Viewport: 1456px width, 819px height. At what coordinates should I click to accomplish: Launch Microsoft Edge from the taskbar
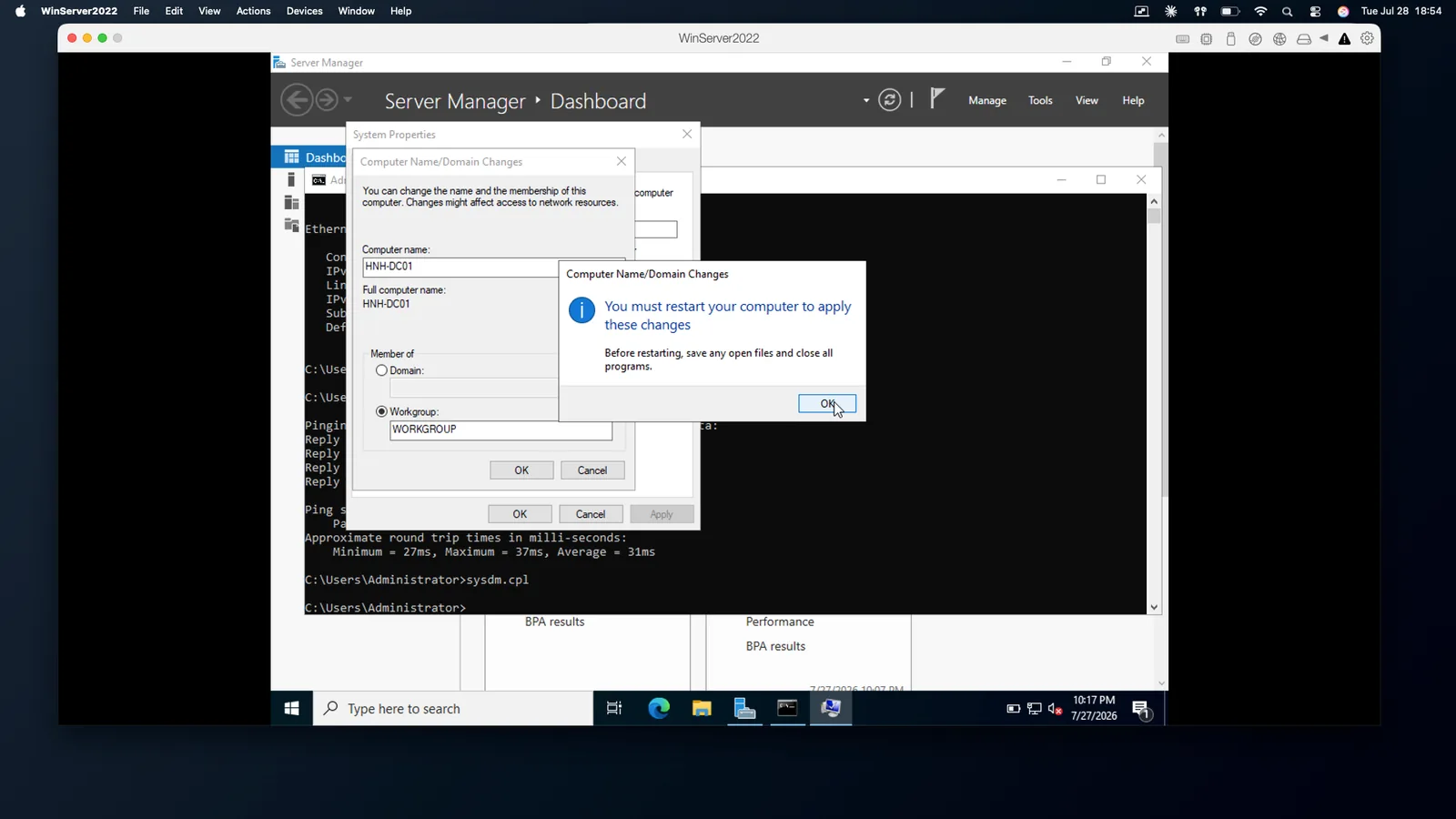point(658,708)
